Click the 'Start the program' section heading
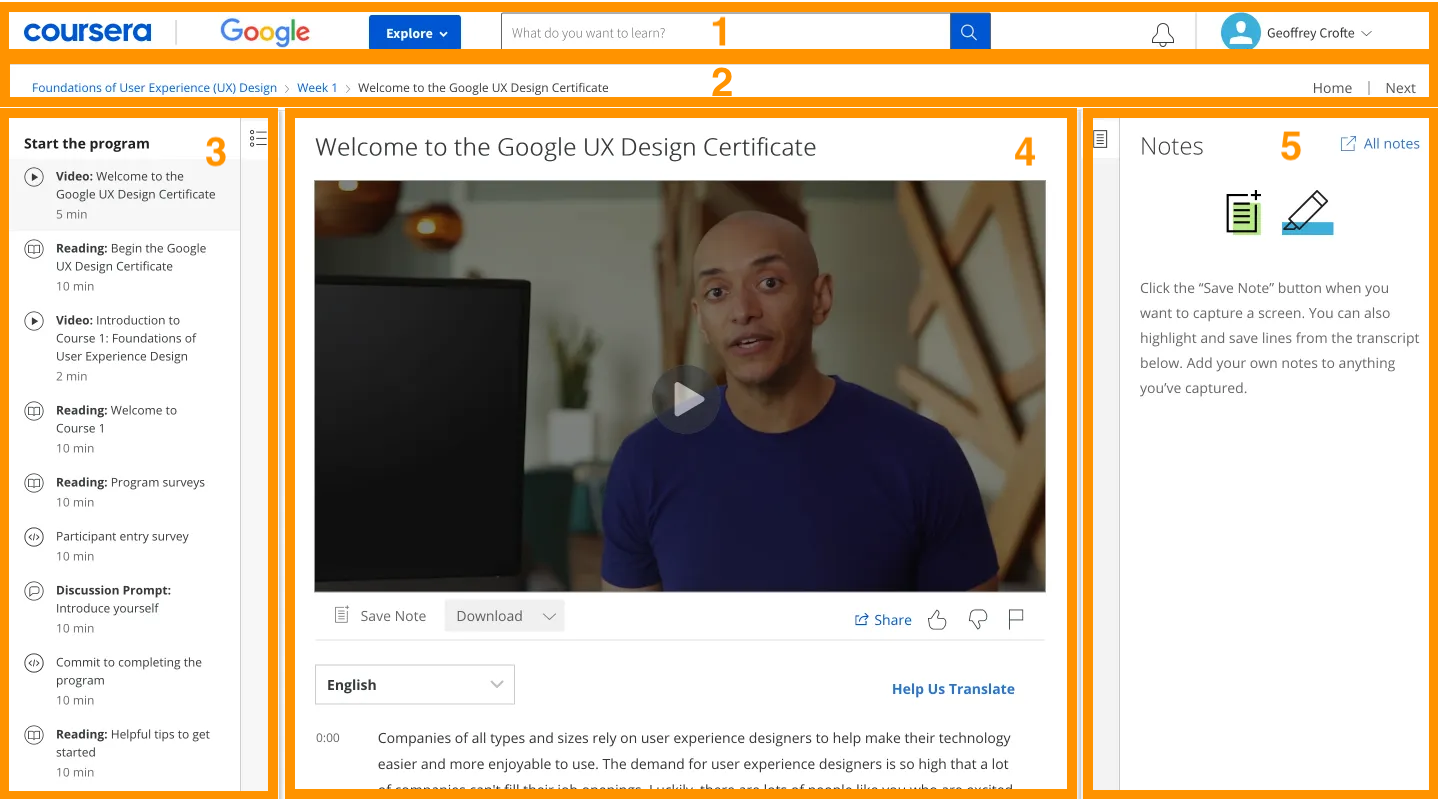This screenshot has height=799, width=1438. [87, 143]
